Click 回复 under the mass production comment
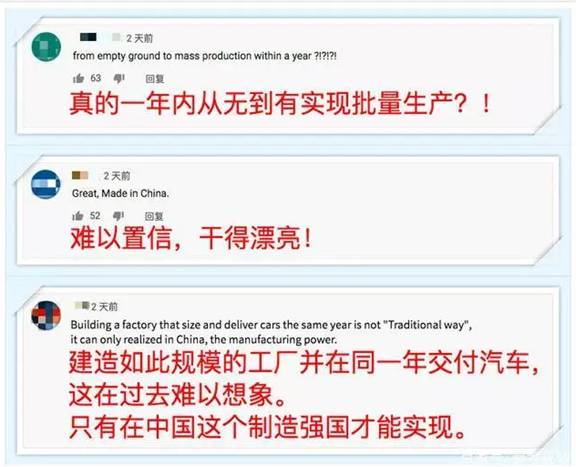This screenshot has height=467, width=576. [x=155, y=79]
